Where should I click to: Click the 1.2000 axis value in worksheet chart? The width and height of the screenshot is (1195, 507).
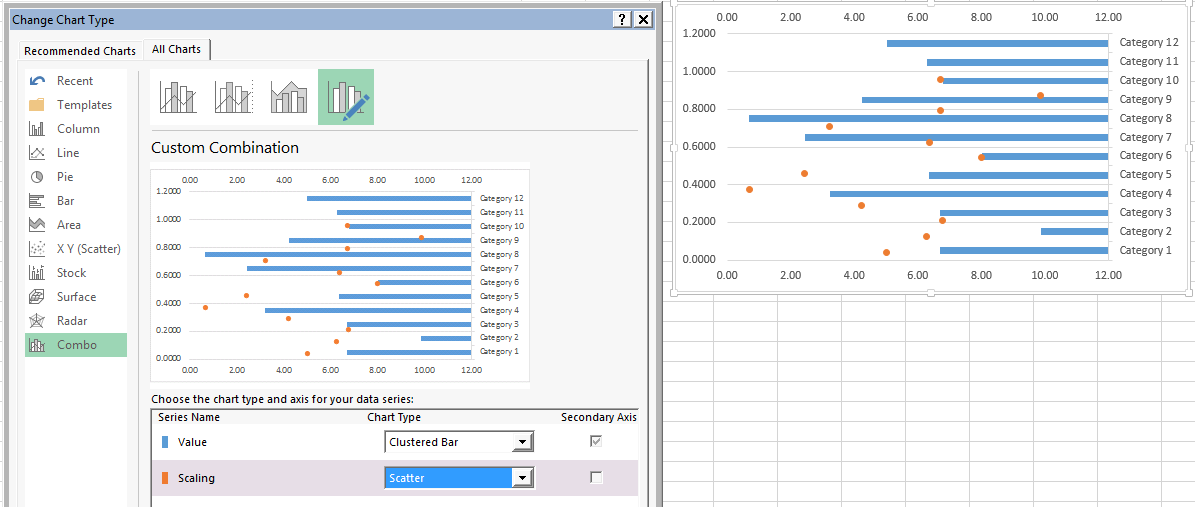[700, 34]
